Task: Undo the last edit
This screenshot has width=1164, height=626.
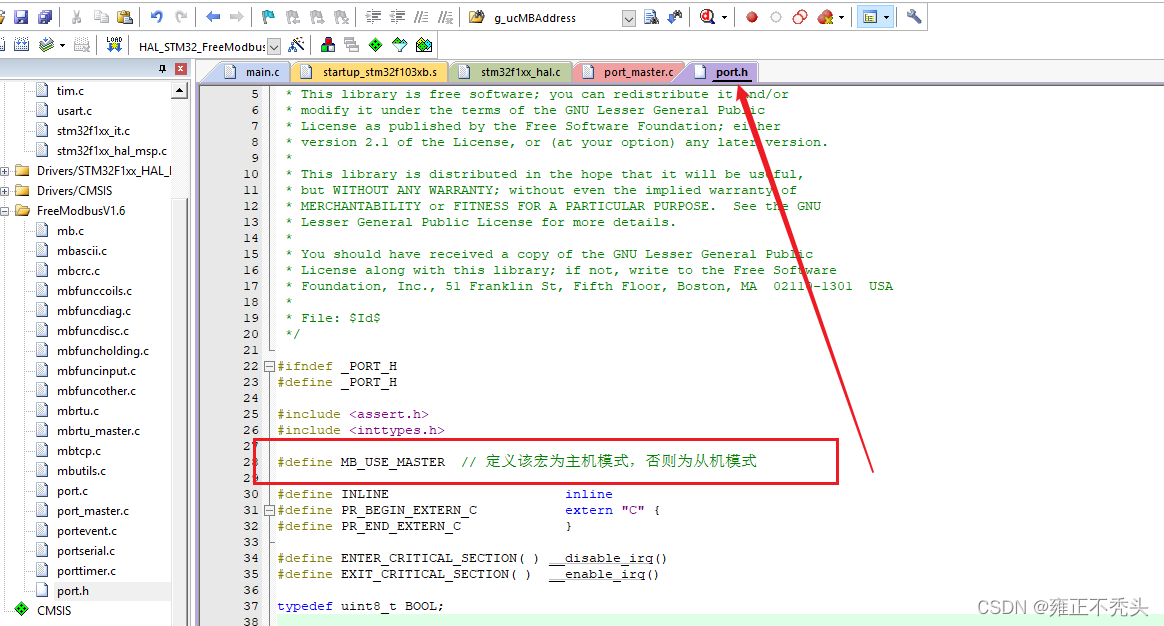Action: (157, 17)
